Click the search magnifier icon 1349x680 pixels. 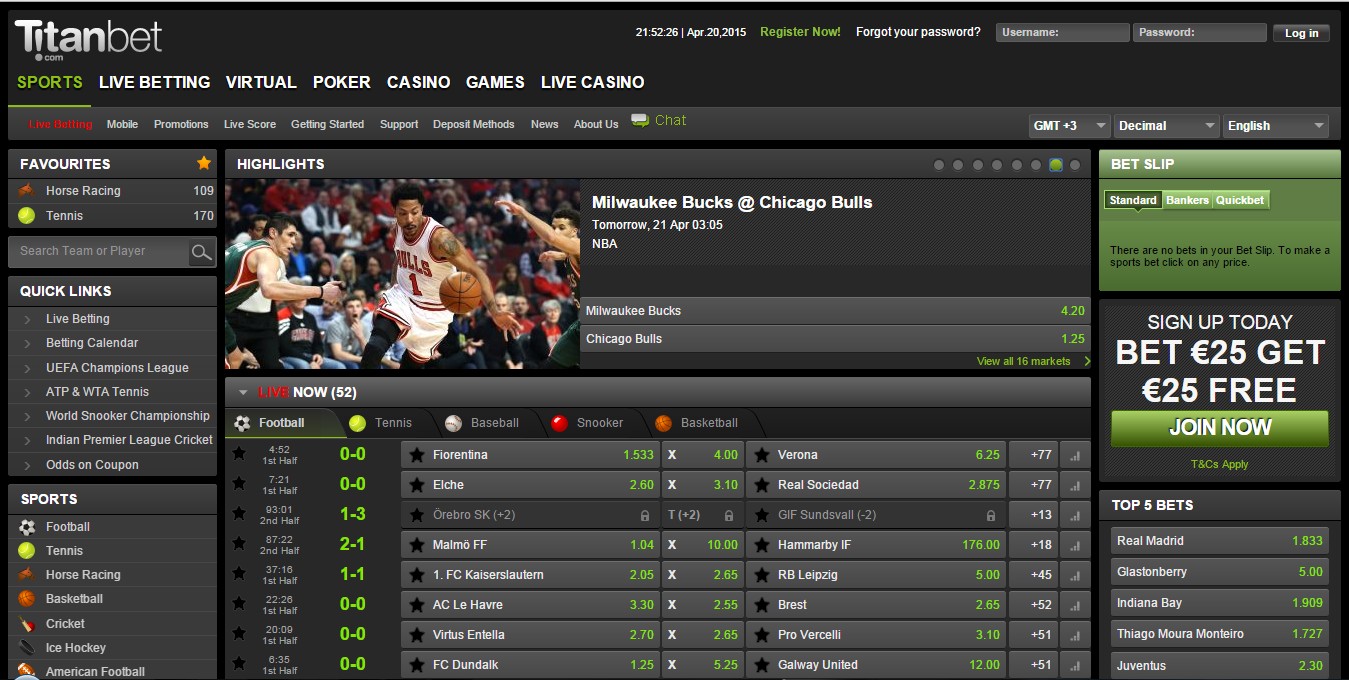pos(202,252)
